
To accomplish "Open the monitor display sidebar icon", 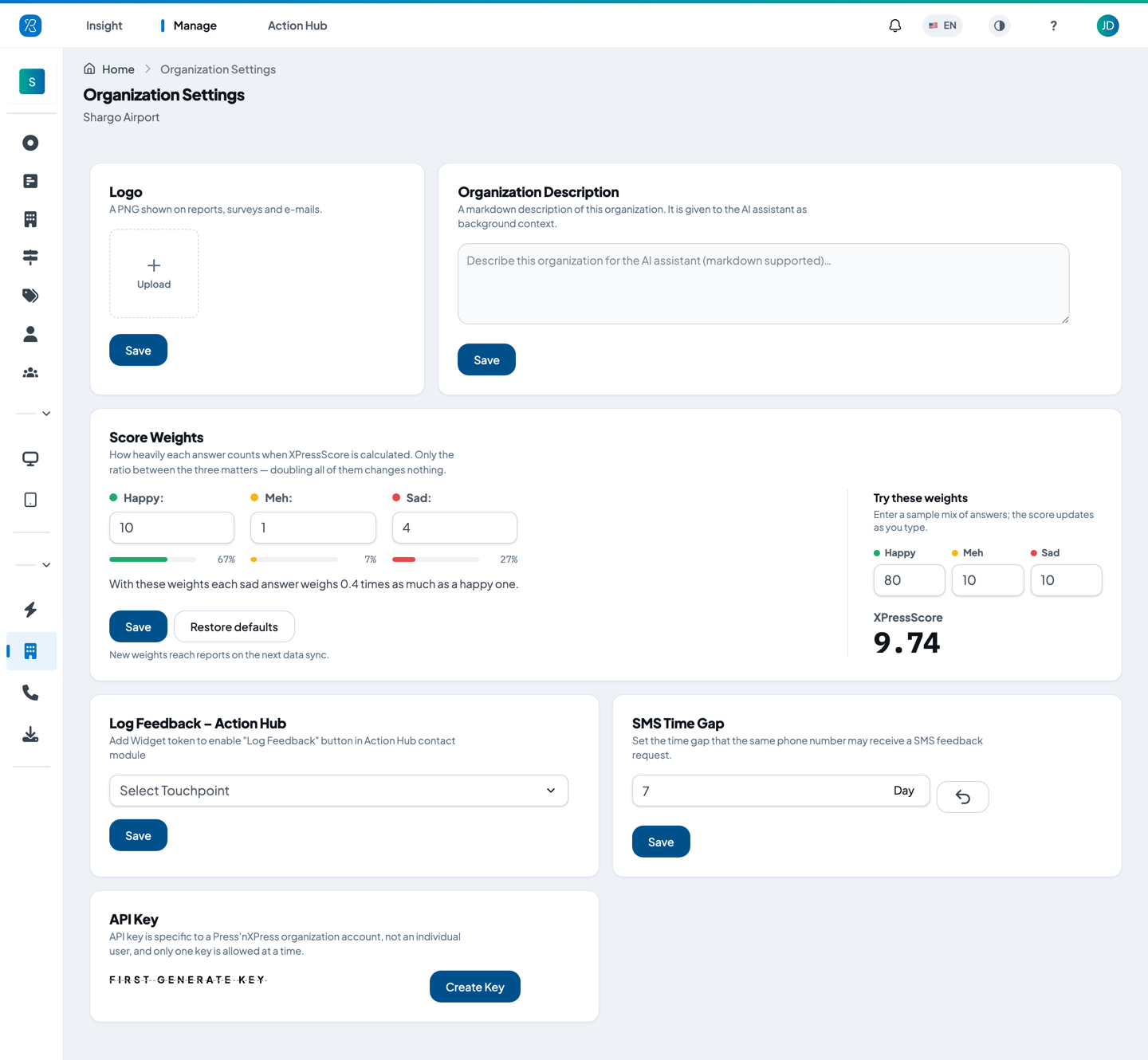I will point(30,458).
